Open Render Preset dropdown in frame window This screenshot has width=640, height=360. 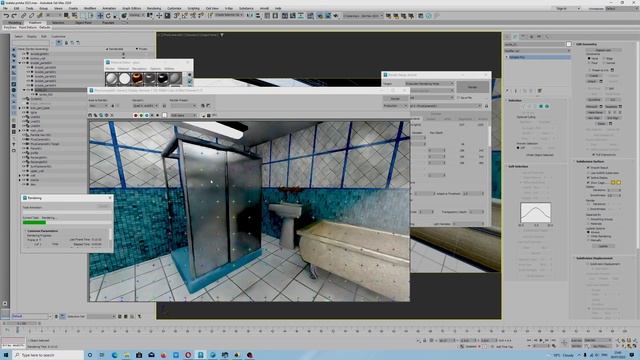(183, 106)
